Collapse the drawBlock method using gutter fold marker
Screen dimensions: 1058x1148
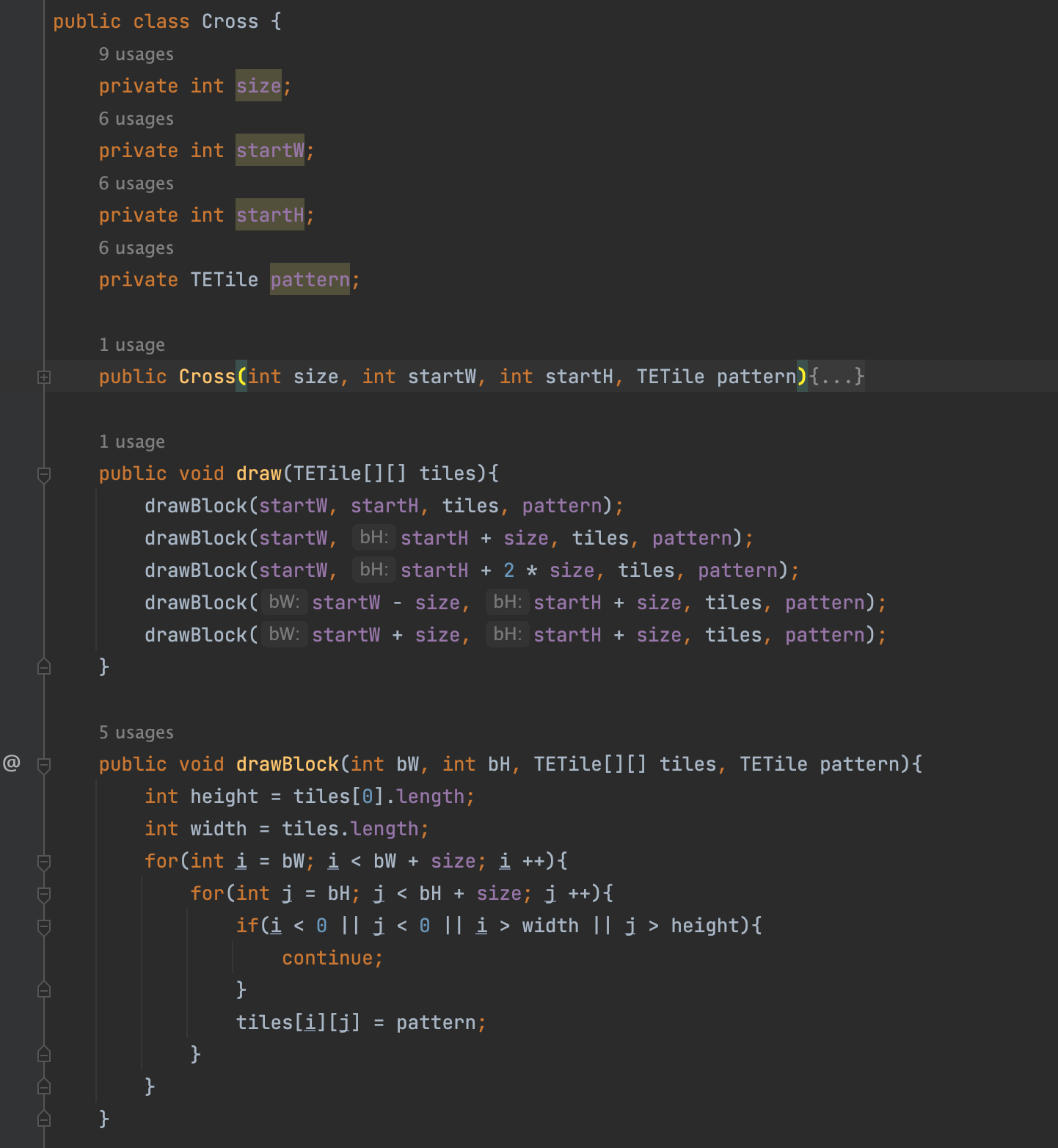[x=44, y=766]
